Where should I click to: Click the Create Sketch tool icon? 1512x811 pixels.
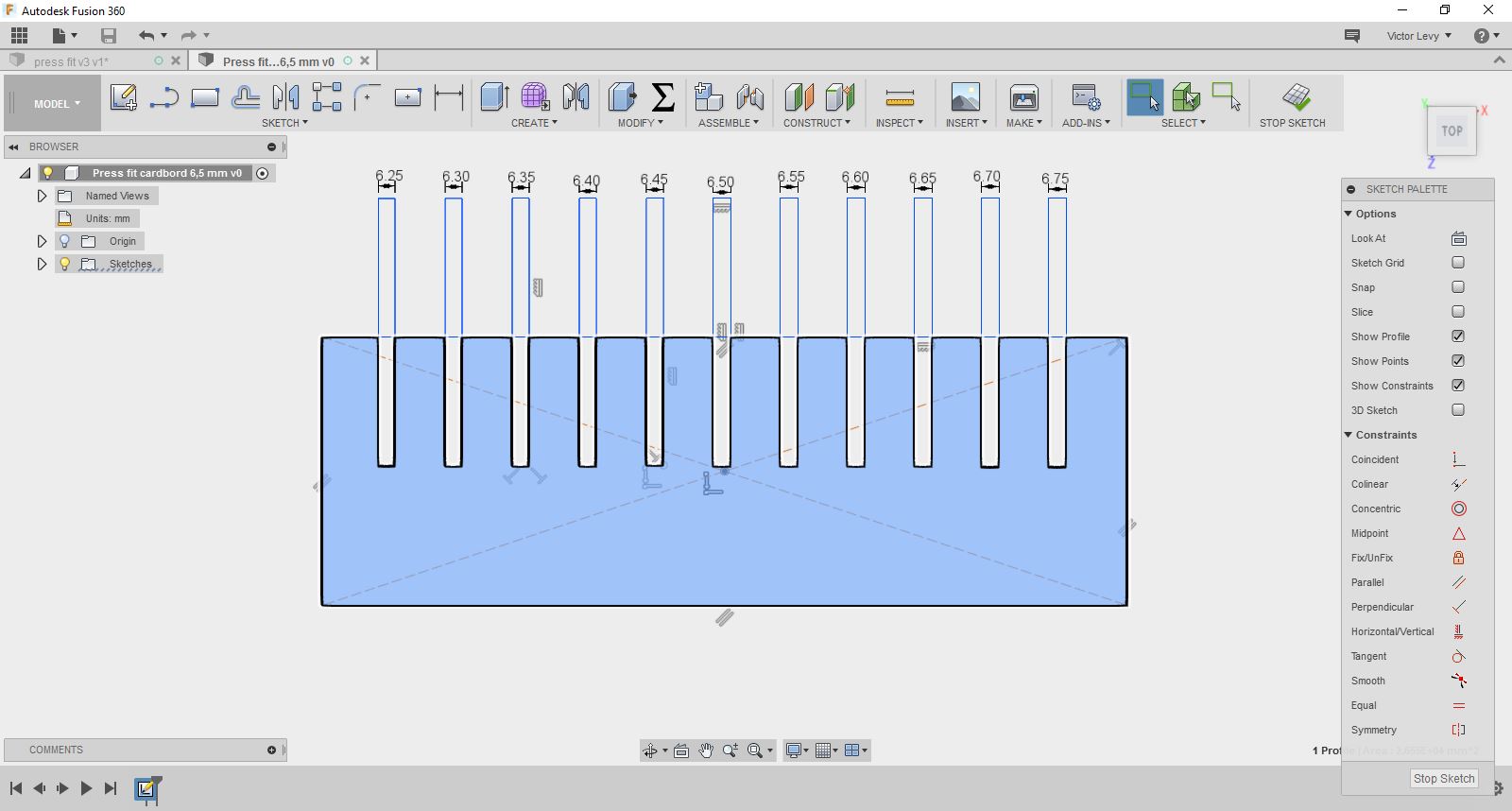(123, 97)
